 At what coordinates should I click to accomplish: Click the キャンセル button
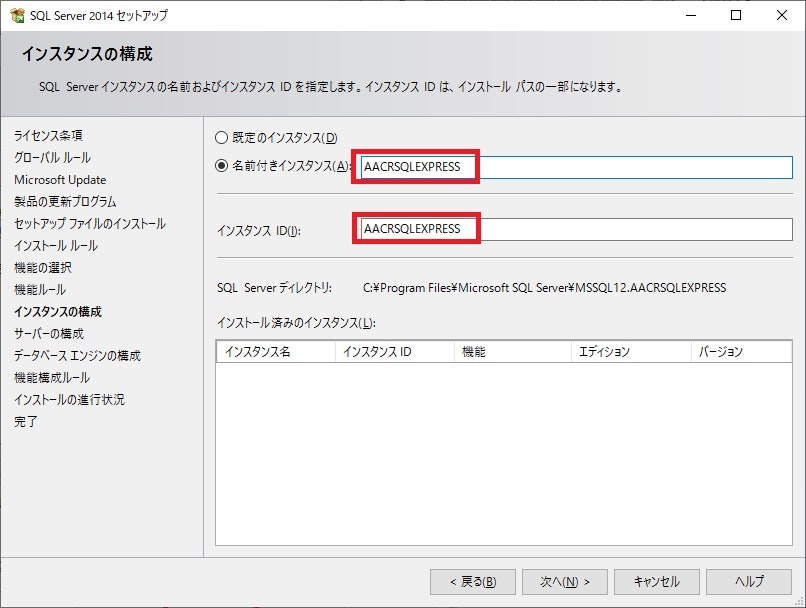click(656, 582)
